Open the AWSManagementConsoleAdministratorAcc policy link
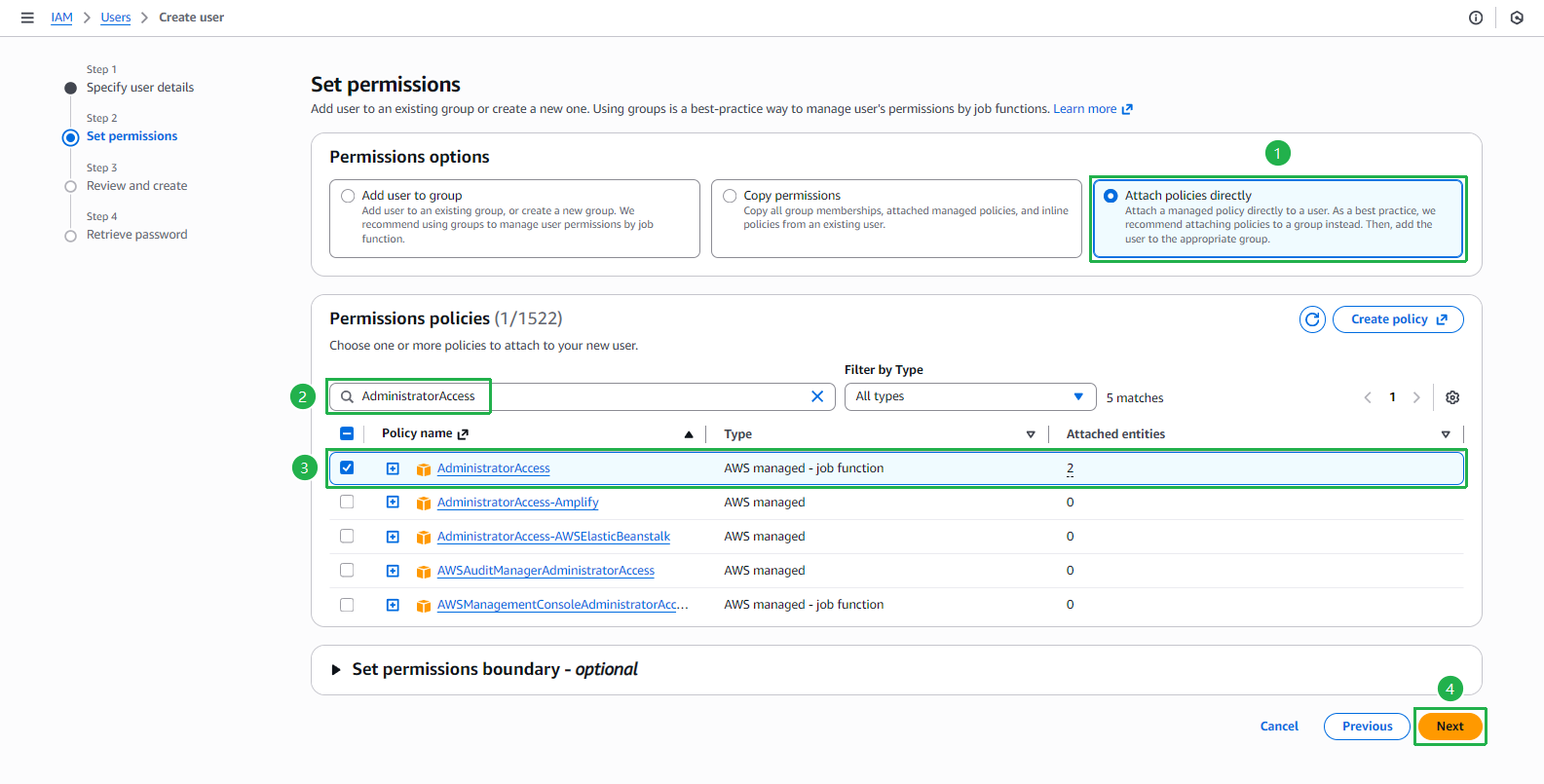Image resolution: width=1544 pixels, height=784 pixels. click(562, 605)
